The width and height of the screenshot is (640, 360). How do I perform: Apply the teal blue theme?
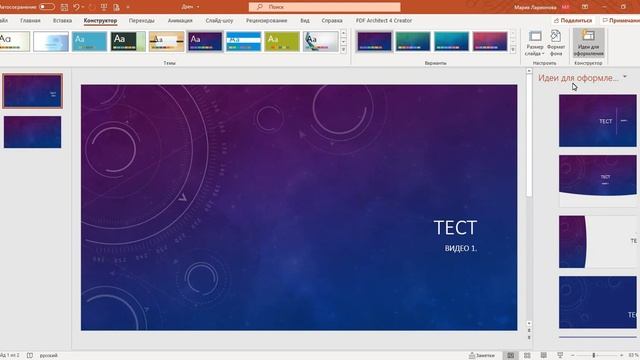[89, 41]
